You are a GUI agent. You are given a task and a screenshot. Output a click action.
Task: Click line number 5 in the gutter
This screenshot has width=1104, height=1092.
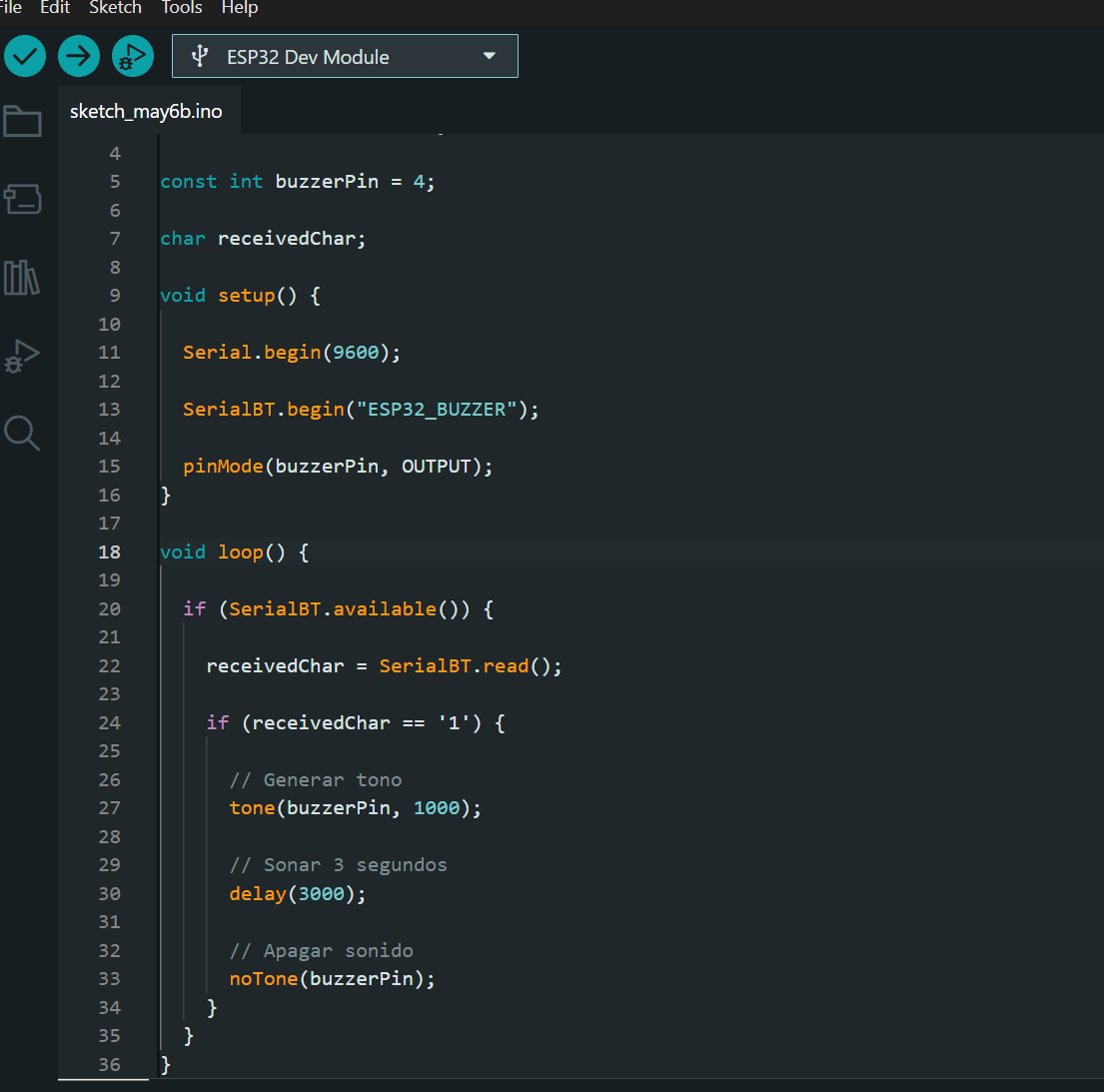115,182
